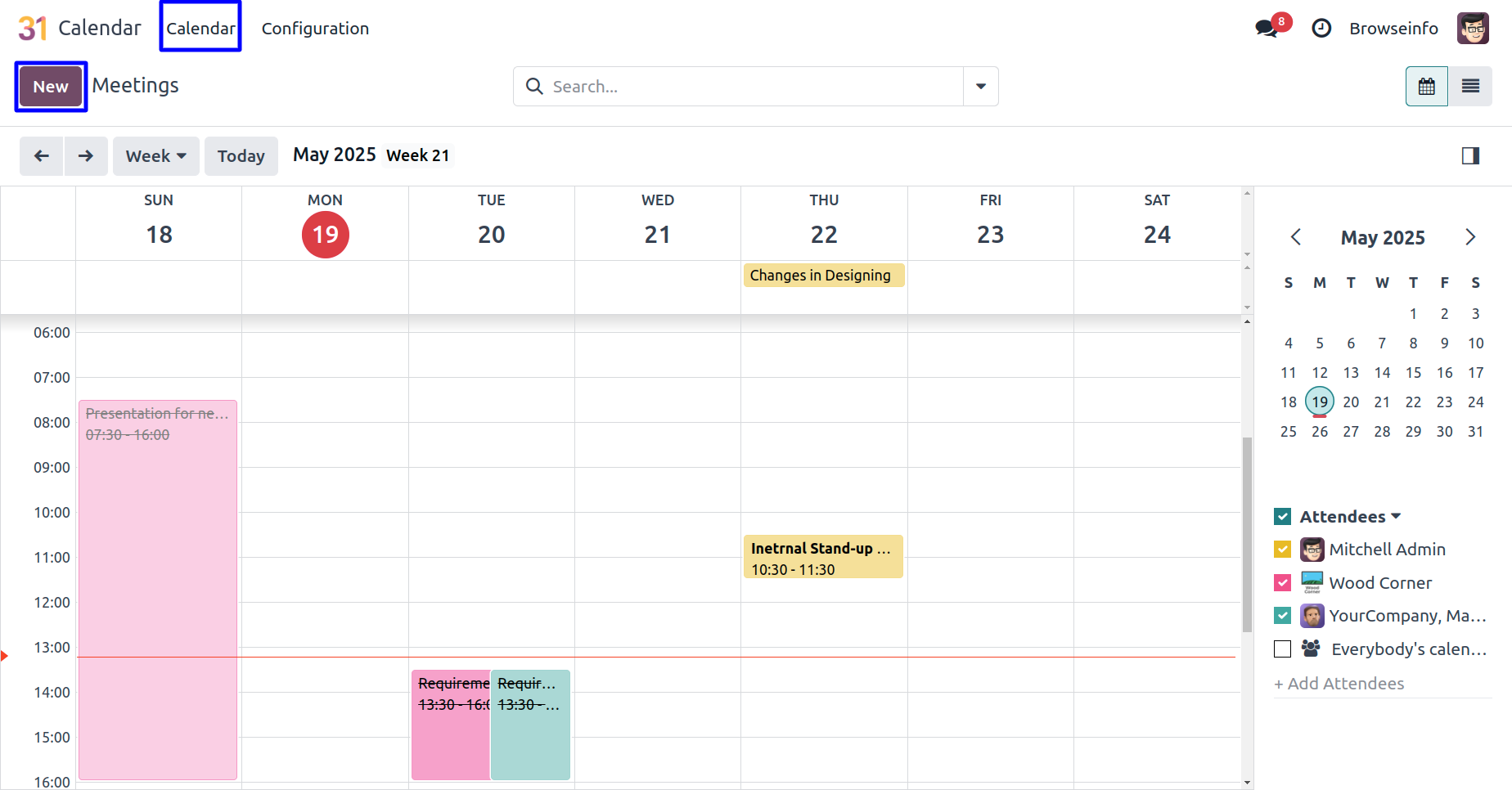Open the Week scale dropdown
Viewport: 1512px width, 790px height.
[x=155, y=156]
